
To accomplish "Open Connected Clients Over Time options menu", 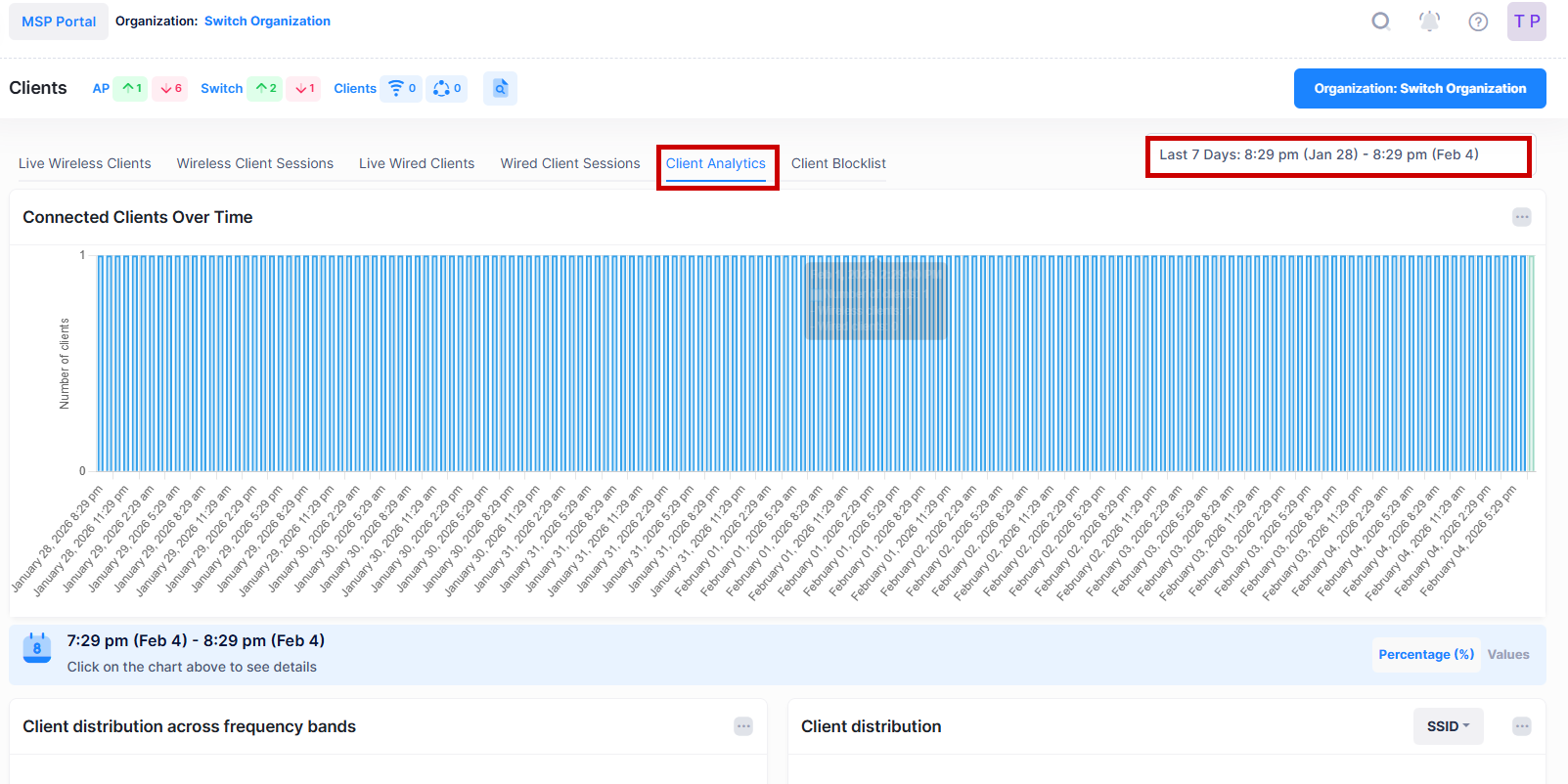I will pos(1521,217).
